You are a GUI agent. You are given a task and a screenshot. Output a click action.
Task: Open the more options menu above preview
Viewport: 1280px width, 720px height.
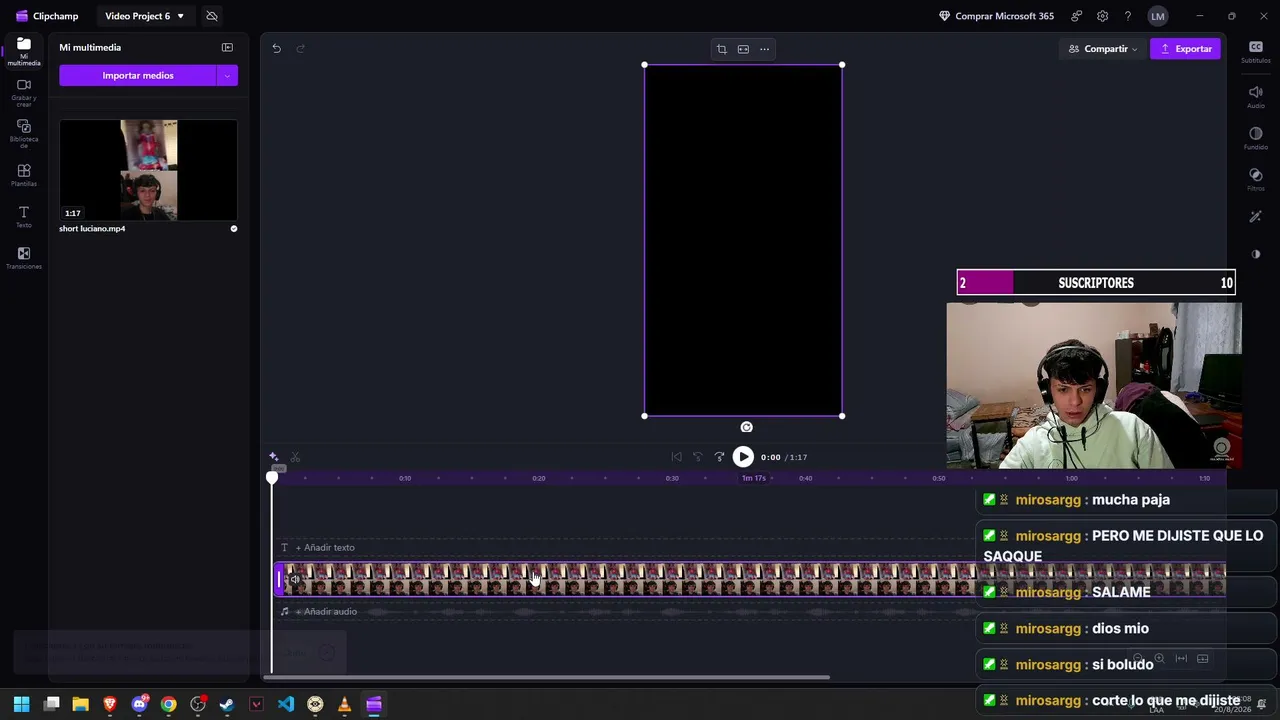coord(765,49)
